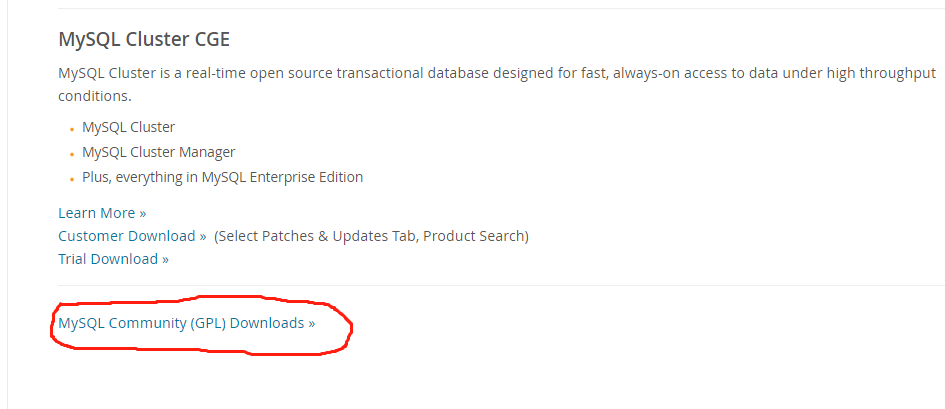
Task: Click the left vertical page border
Action: pos(8,200)
